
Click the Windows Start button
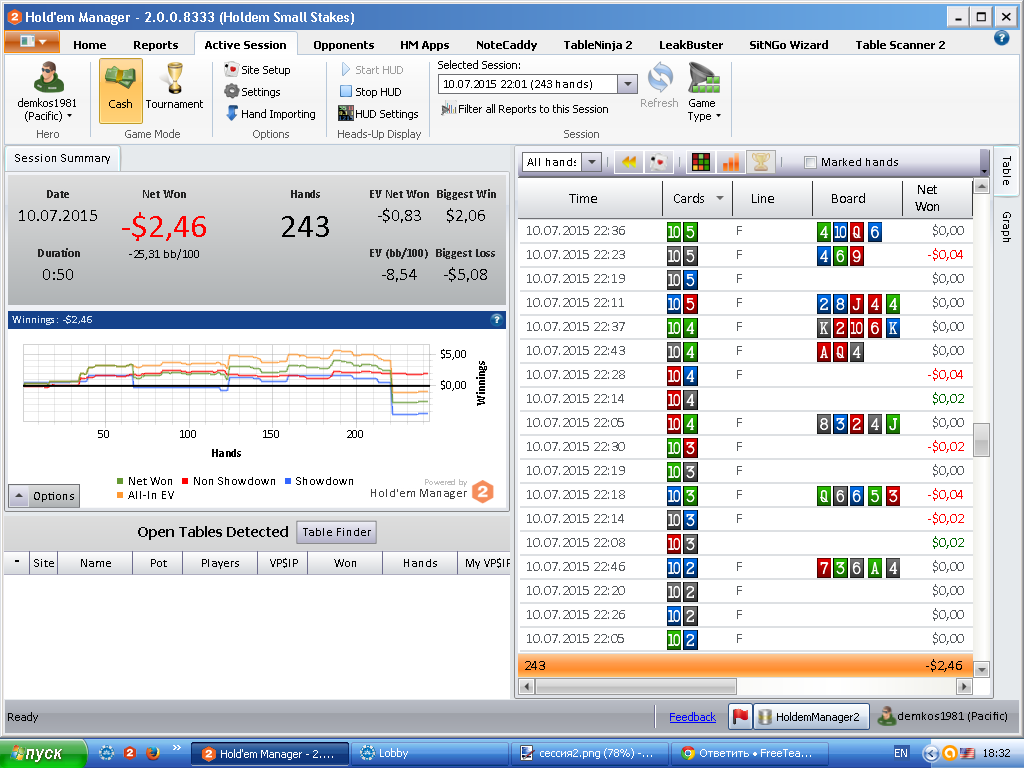point(43,754)
